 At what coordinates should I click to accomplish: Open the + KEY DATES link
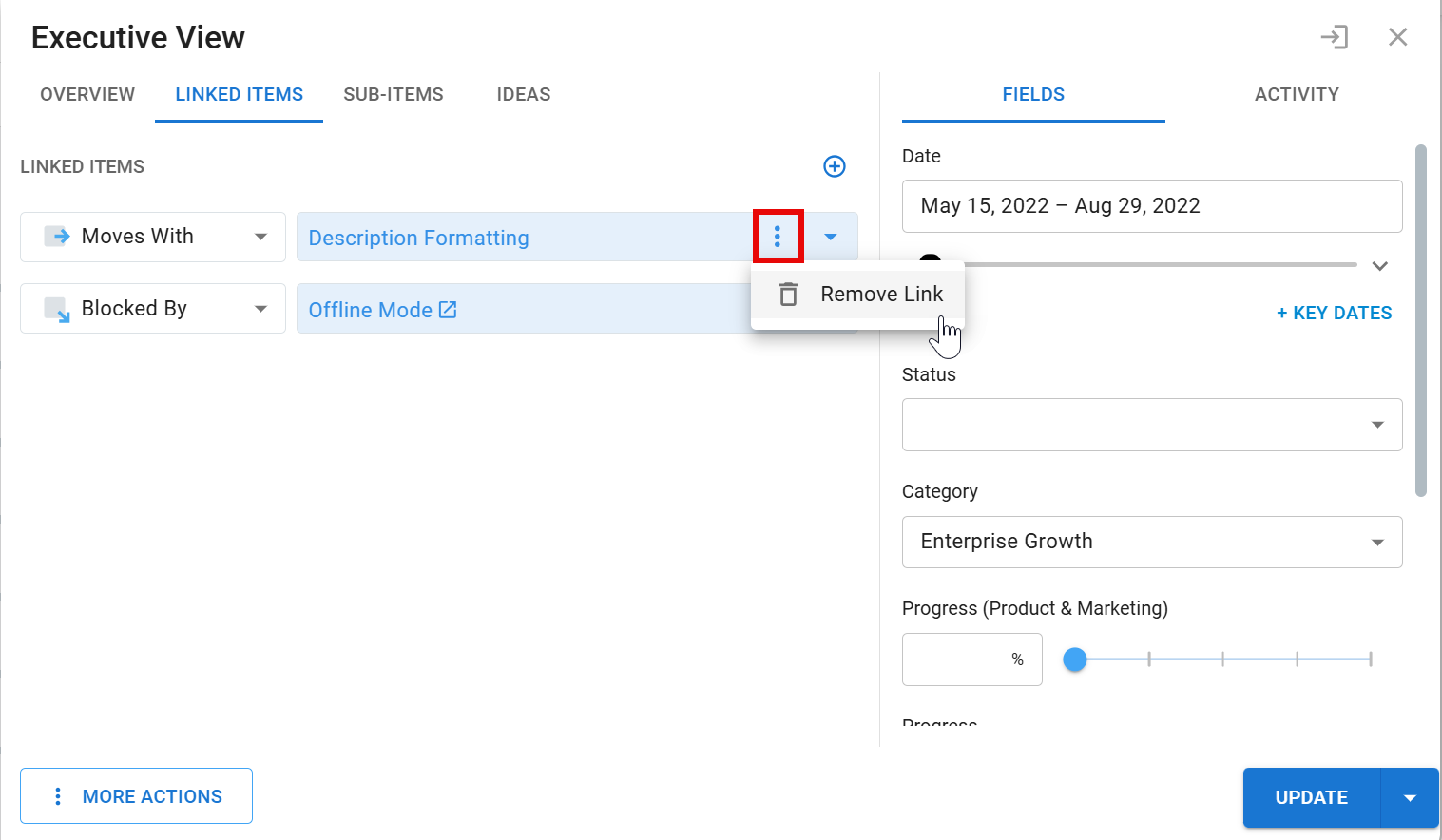pos(1334,312)
